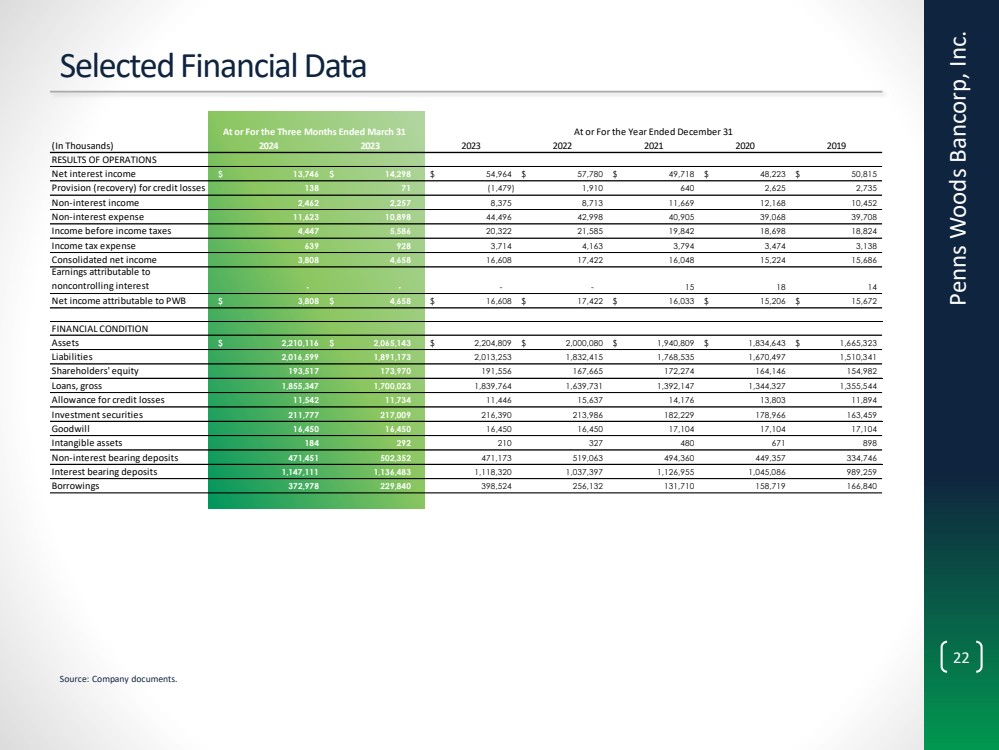Click the (In Thousands) label
Viewport: 999px width, 750px height.
coord(84,145)
